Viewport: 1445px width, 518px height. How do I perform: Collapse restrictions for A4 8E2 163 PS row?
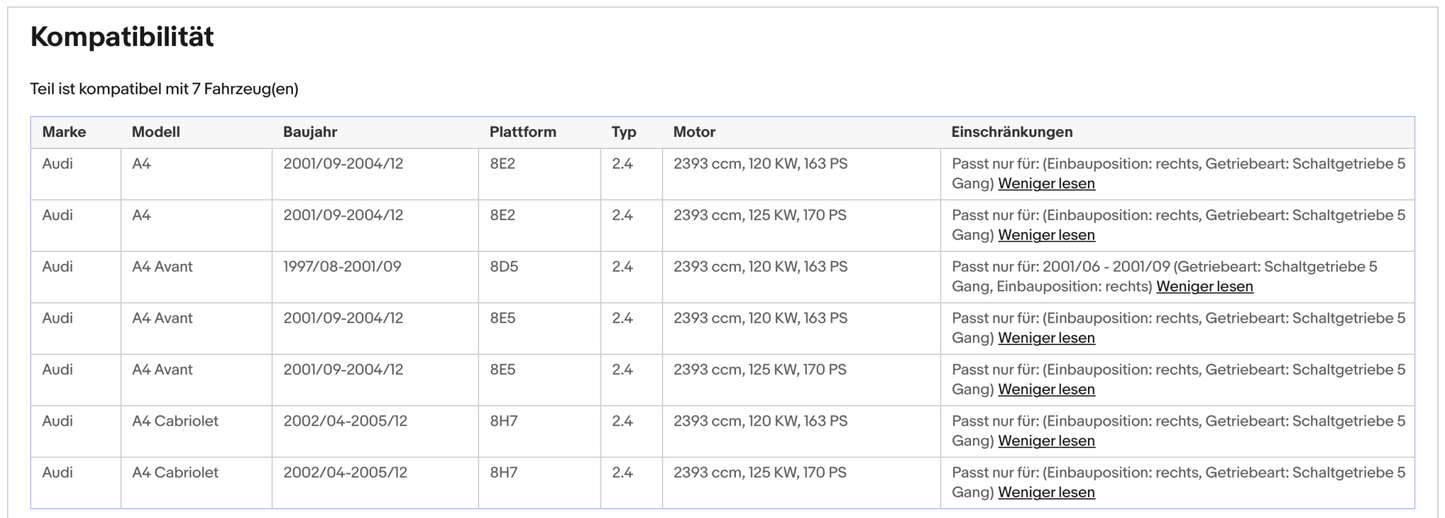1046,184
